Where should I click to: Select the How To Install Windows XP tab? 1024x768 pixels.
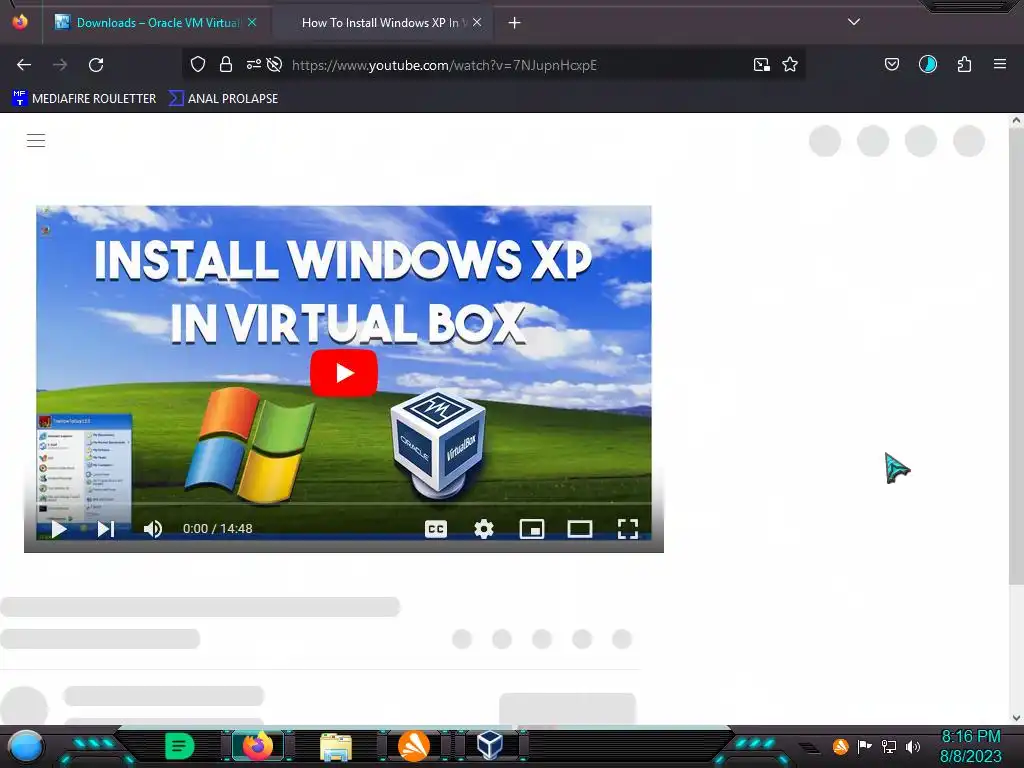(382, 23)
